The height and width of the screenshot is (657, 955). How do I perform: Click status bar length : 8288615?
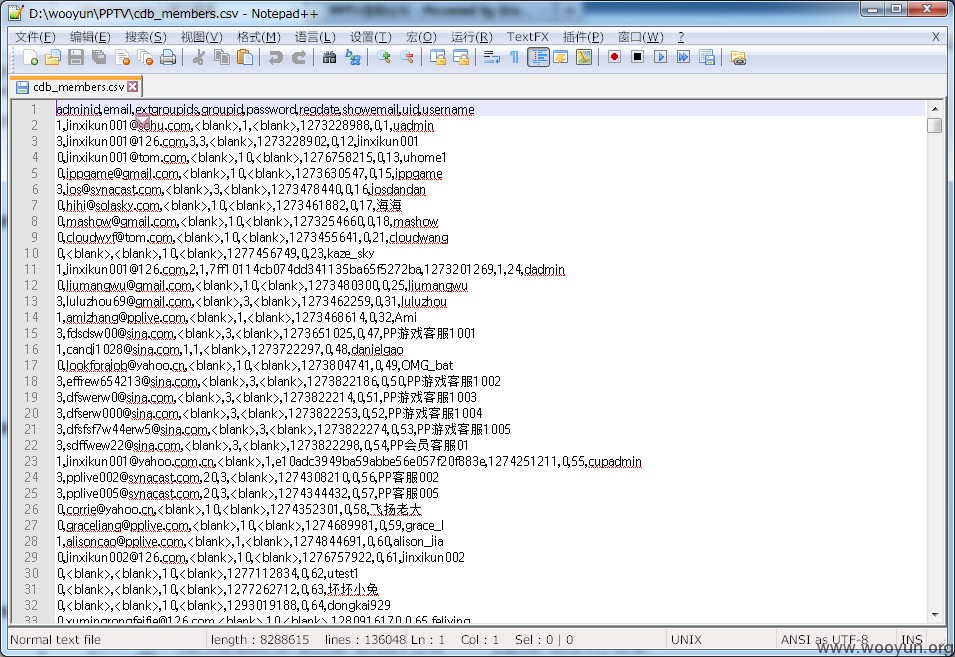coord(260,640)
